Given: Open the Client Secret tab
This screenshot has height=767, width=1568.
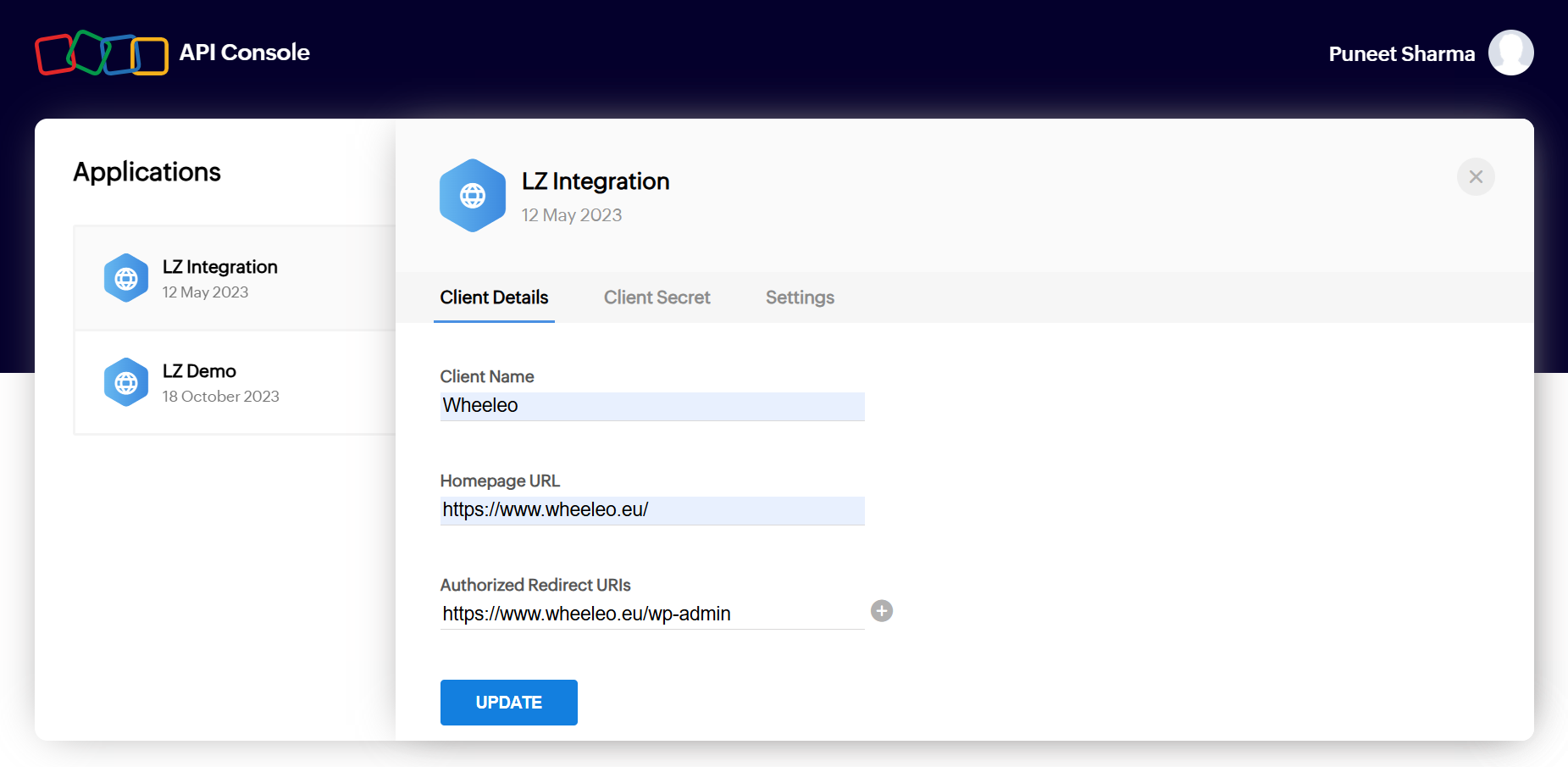Looking at the screenshot, I should 657,297.
